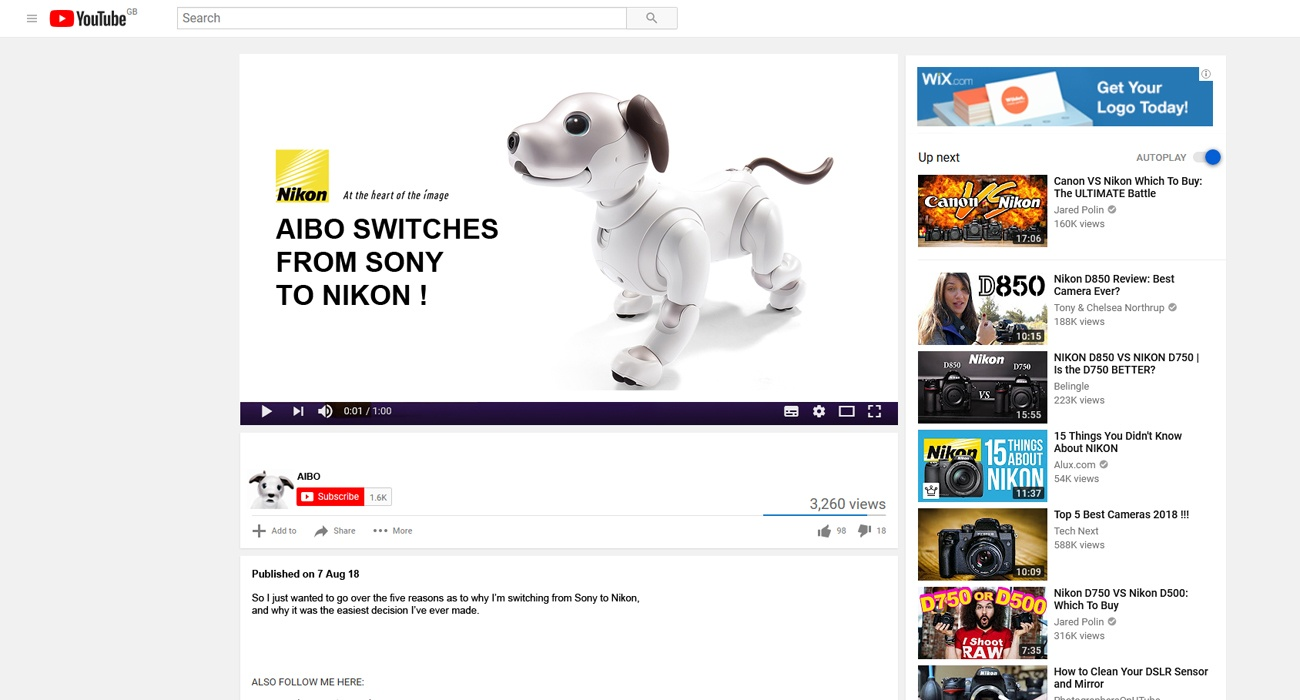
Task: Click the 'Tech Next' channel name
Action: (1076, 531)
